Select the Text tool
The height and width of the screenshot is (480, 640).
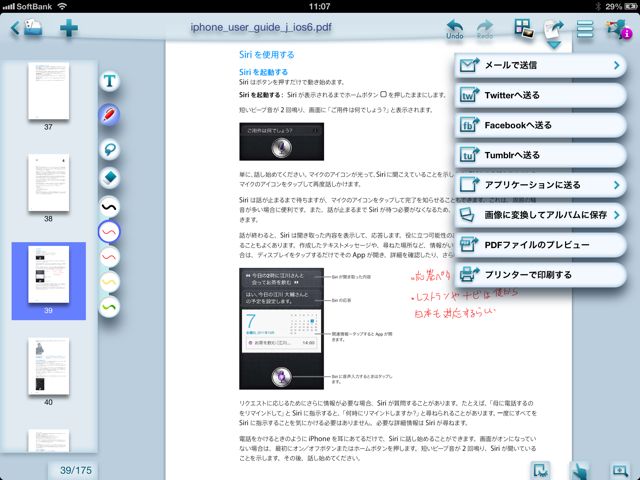pos(109,81)
